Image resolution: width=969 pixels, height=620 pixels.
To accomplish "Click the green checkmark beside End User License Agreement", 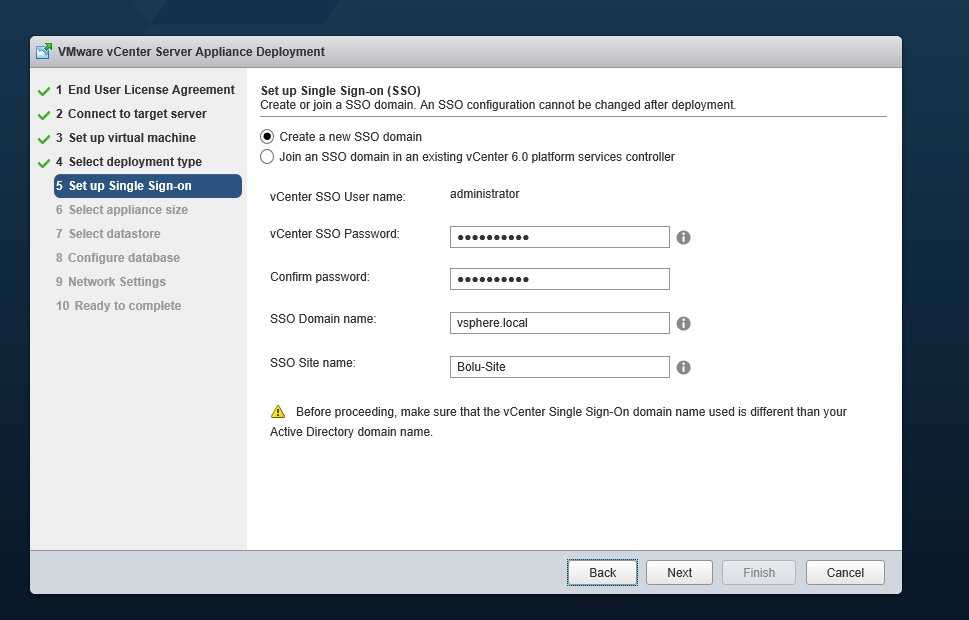I will pyautogui.click(x=44, y=91).
